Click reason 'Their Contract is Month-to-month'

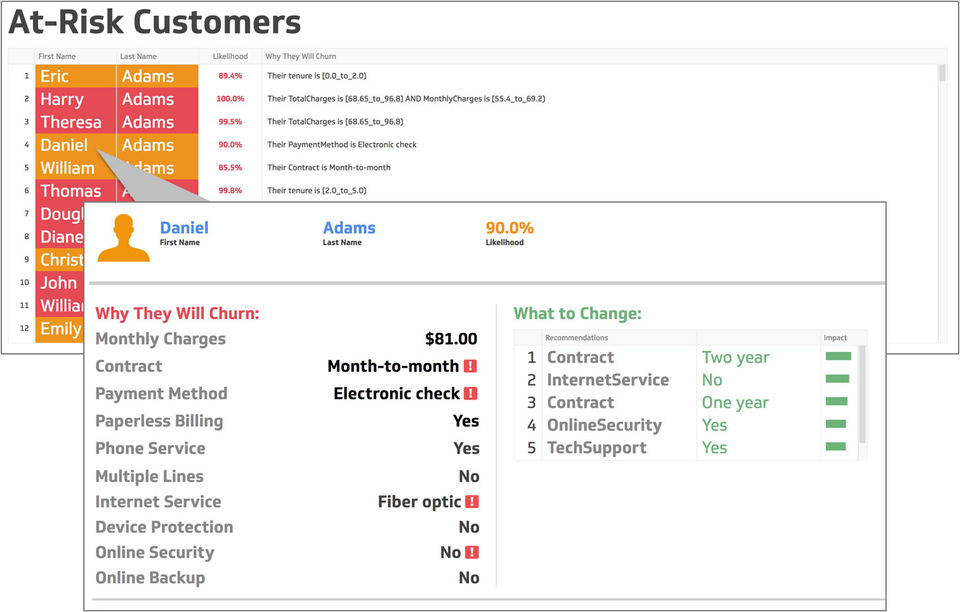click(329, 167)
